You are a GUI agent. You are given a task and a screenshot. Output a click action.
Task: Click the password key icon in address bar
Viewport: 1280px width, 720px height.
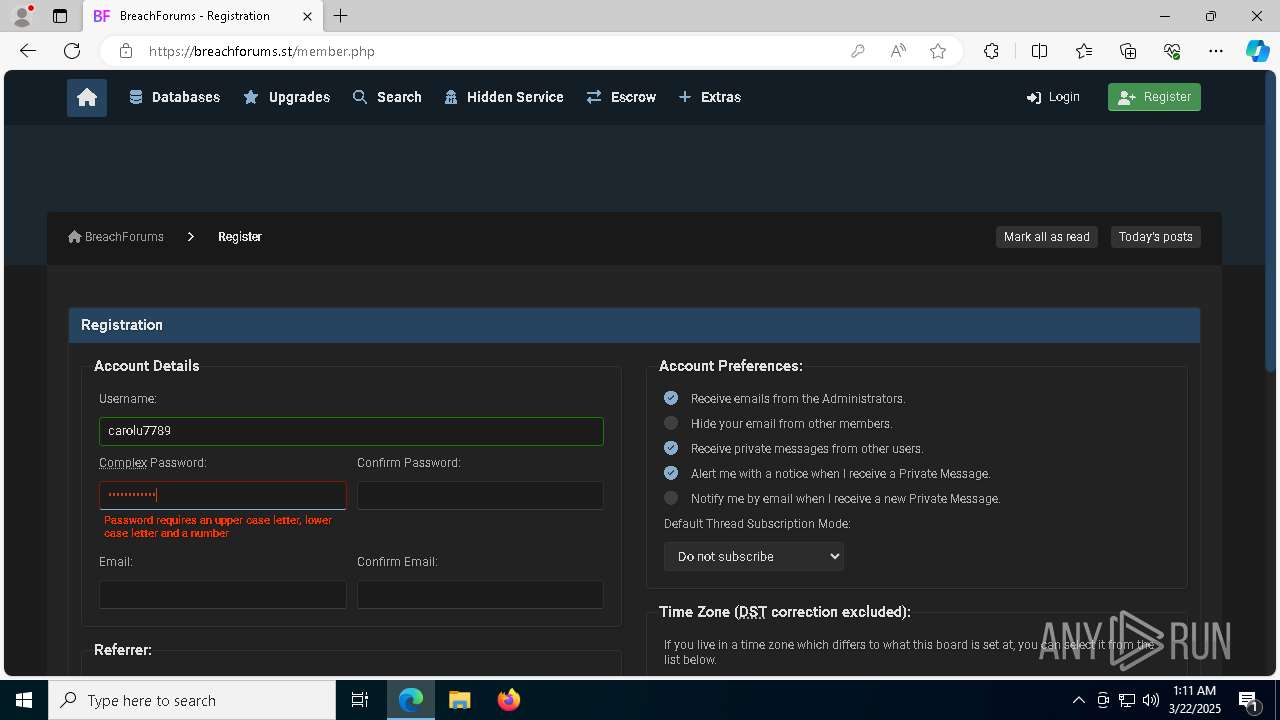(x=858, y=51)
